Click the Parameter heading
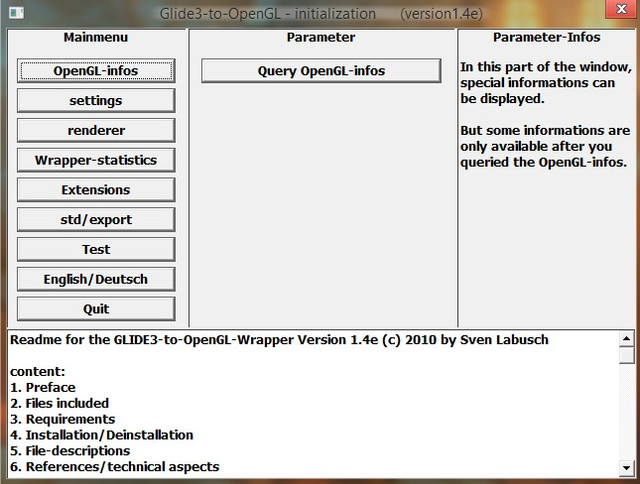Viewport: 640px width, 484px height. click(321, 37)
